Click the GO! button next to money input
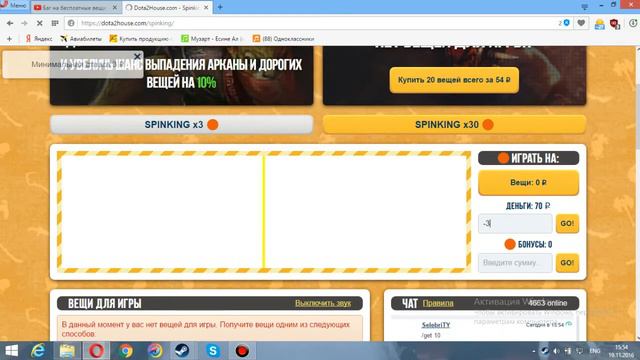The height and width of the screenshot is (360, 640). tap(567, 224)
